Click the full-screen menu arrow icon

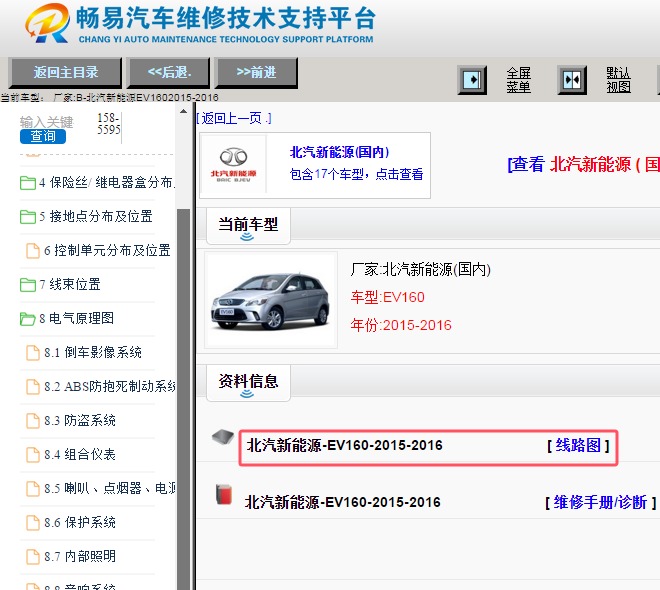click(x=472, y=80)
